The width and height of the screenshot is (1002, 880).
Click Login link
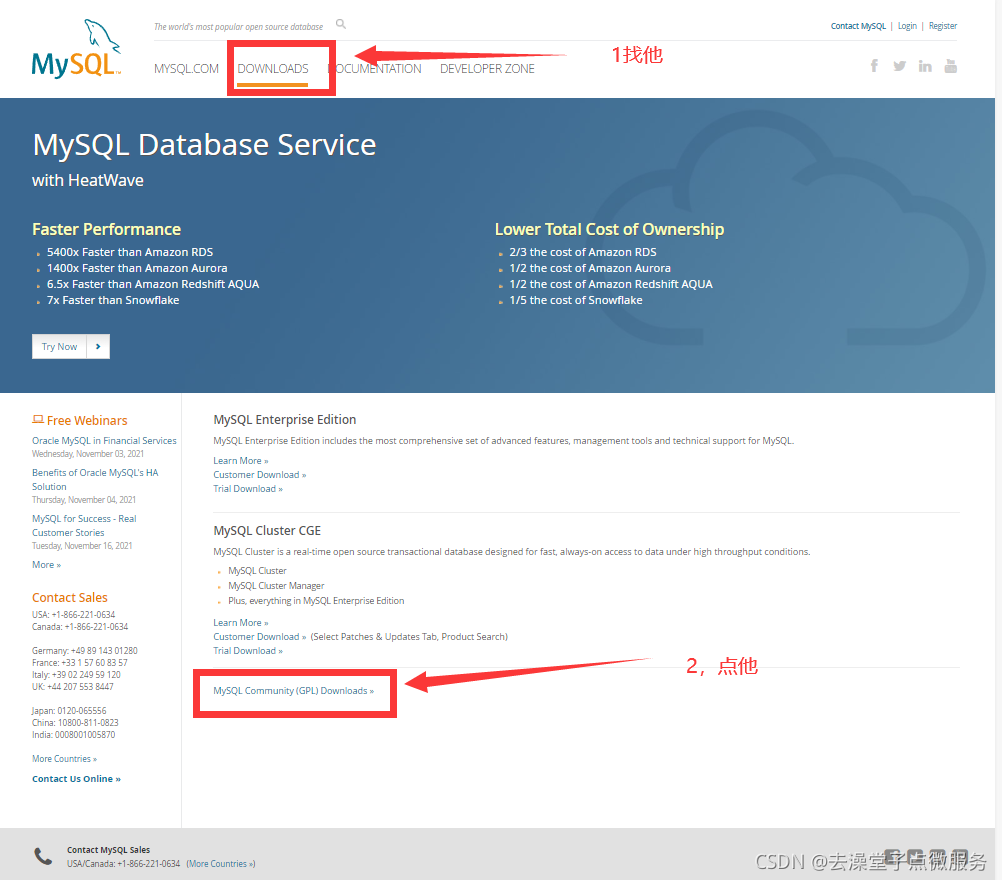tap(907, 26)
